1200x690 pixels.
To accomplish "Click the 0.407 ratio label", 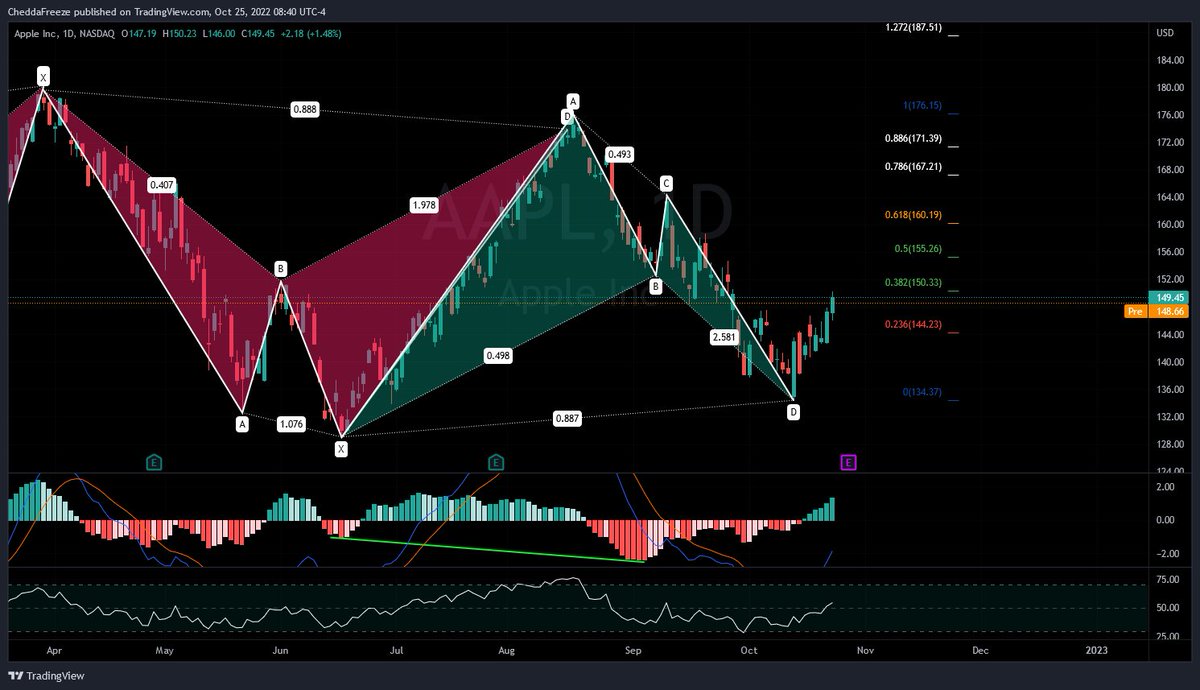I will [162, 185].
